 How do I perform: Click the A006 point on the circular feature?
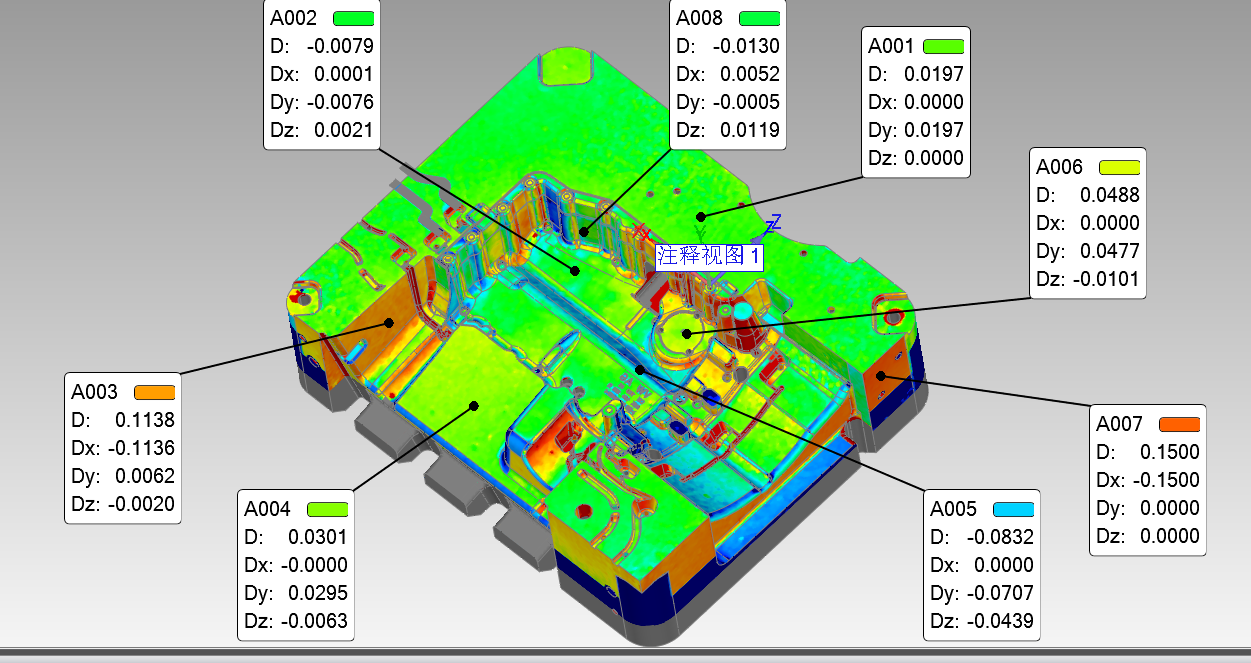coord(686,334)
